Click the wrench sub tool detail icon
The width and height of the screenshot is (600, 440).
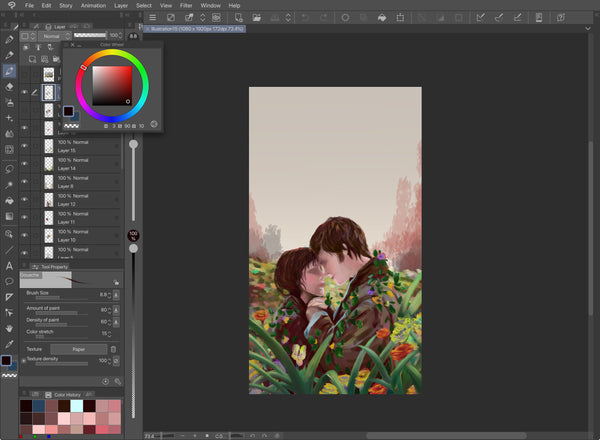coord(117,381)
